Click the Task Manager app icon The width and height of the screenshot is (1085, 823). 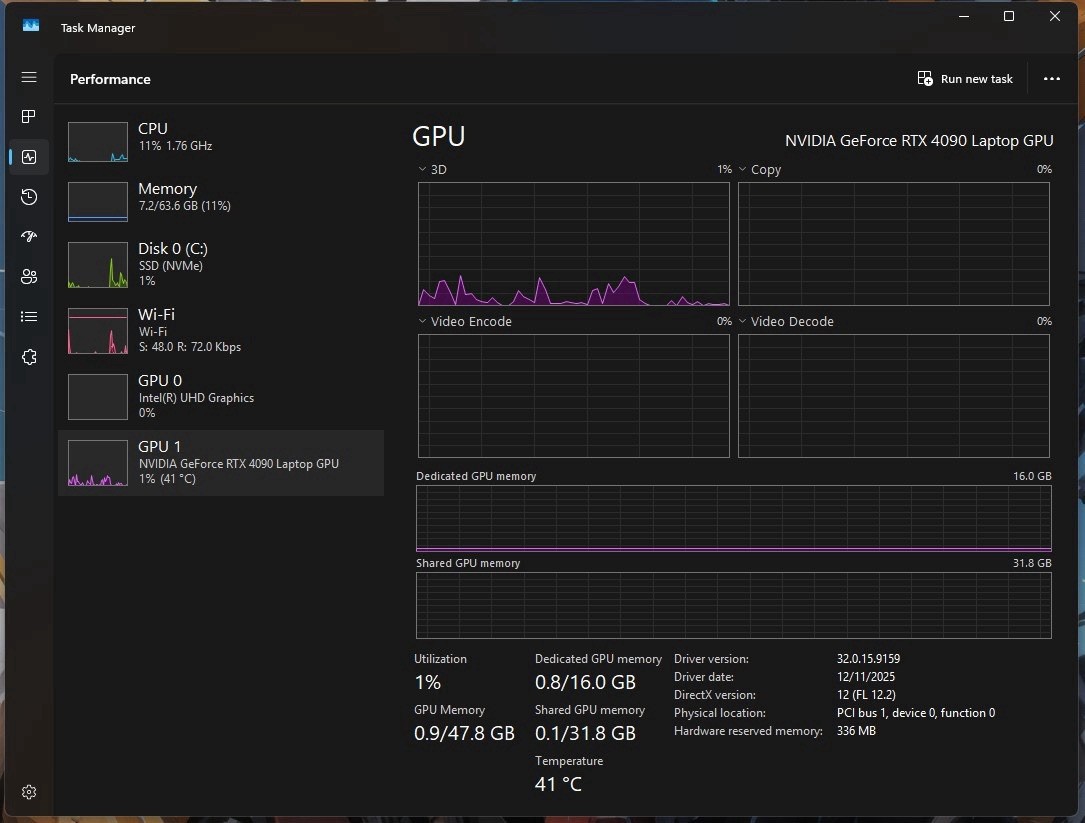point(30,26)
